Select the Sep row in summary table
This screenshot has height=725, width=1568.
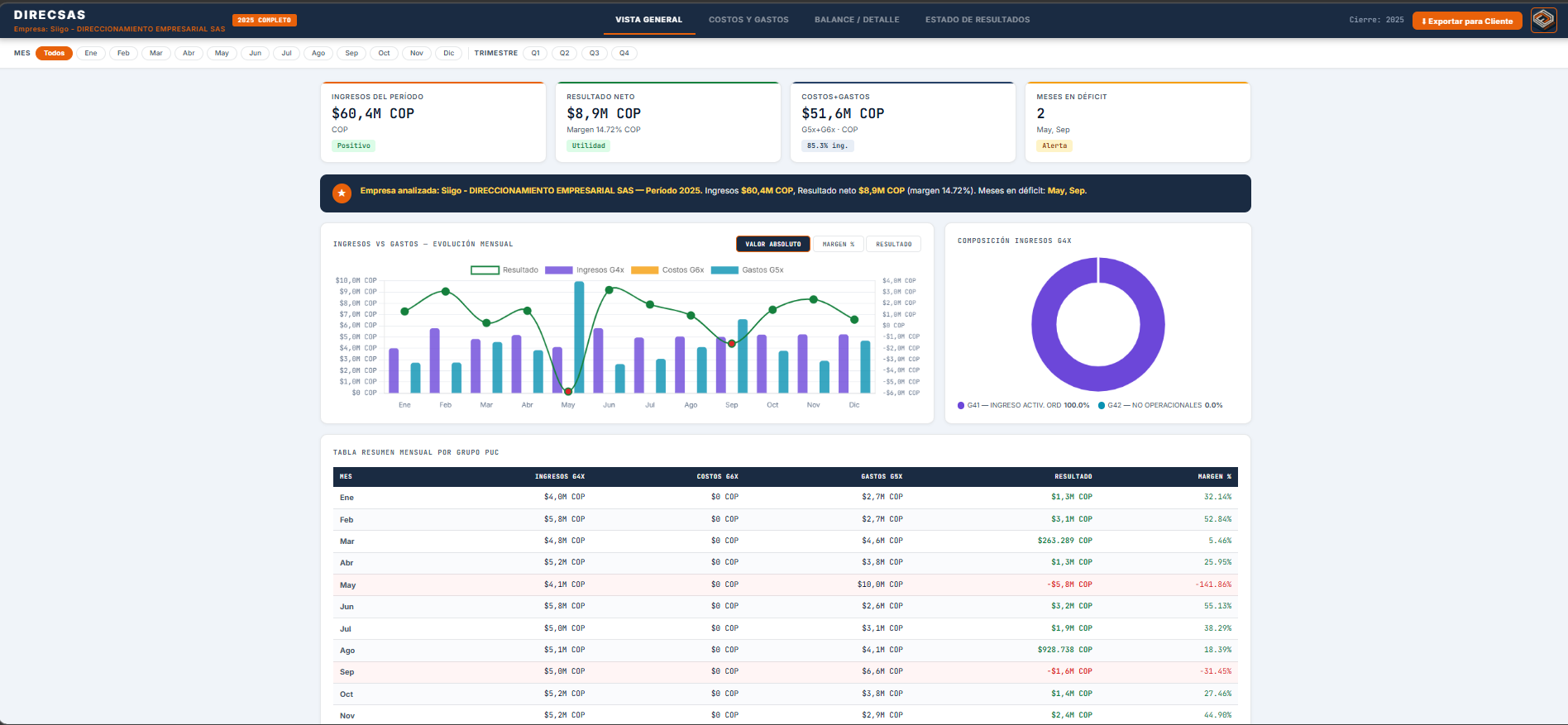786,672
